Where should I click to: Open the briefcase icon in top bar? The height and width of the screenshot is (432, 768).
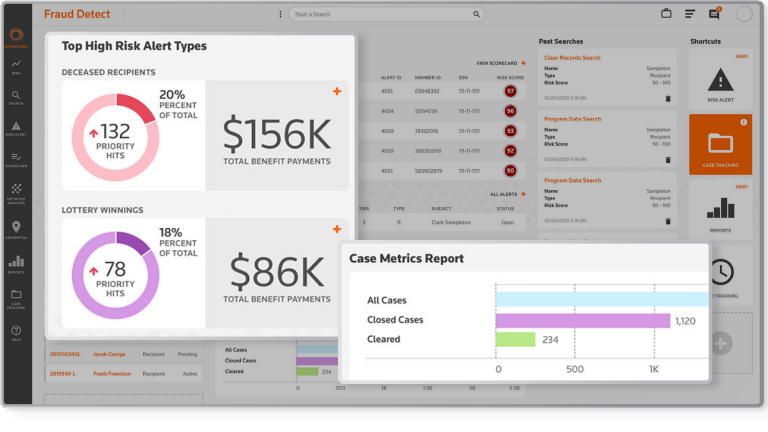point(666,14)
